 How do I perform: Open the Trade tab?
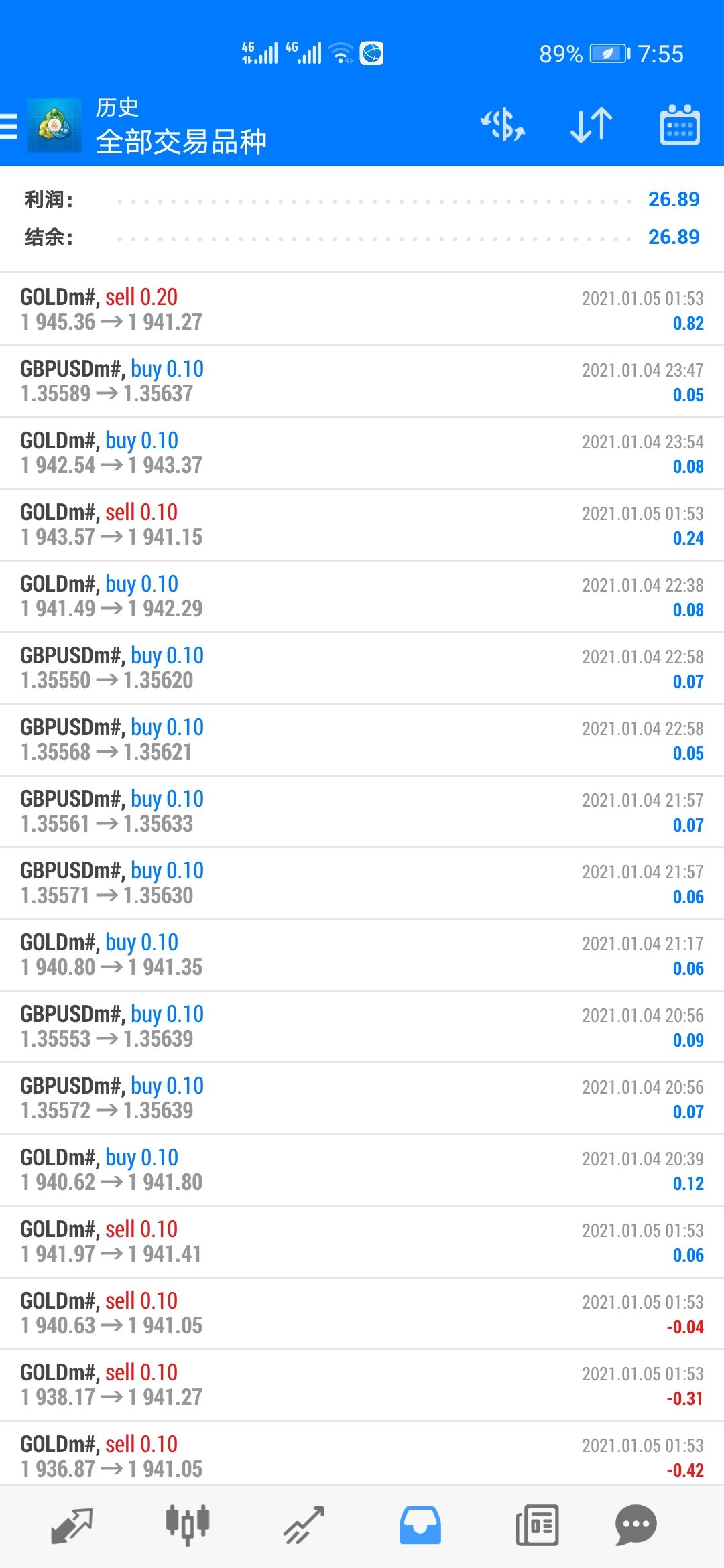pos(304,1526)
